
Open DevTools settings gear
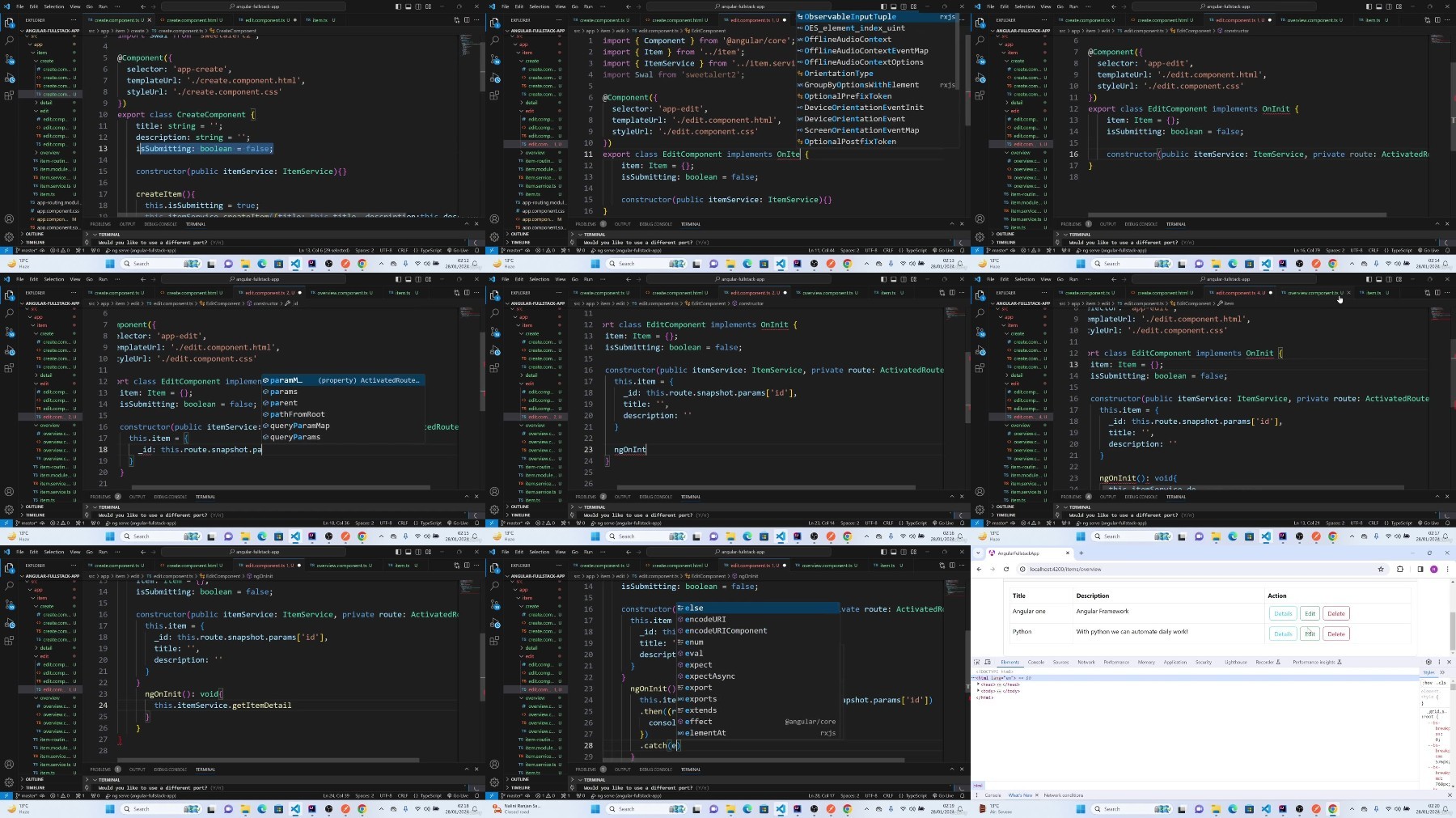[x=1428, y=662]
